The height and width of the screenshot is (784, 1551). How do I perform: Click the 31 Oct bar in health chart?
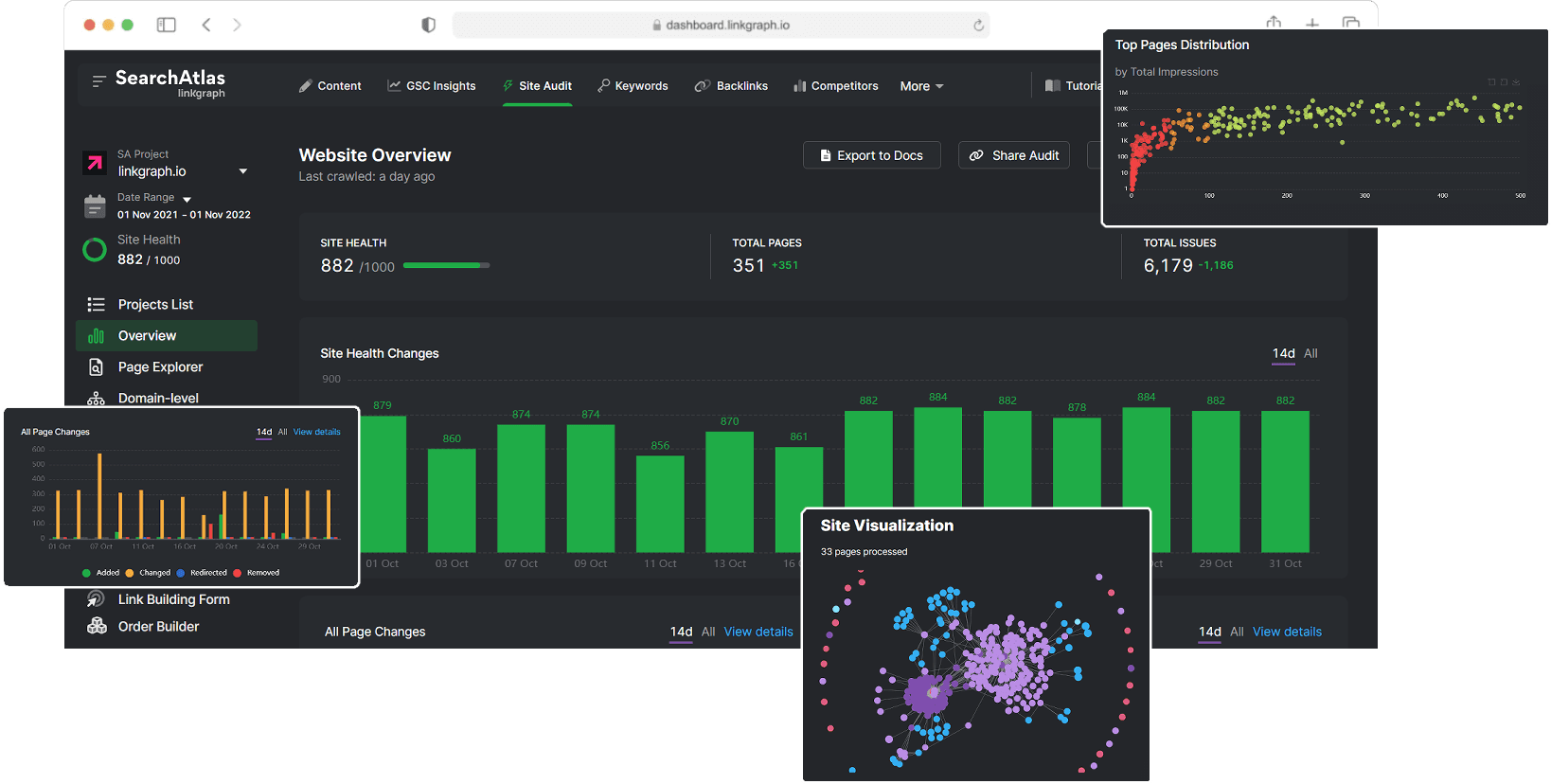coord(1285,481)
